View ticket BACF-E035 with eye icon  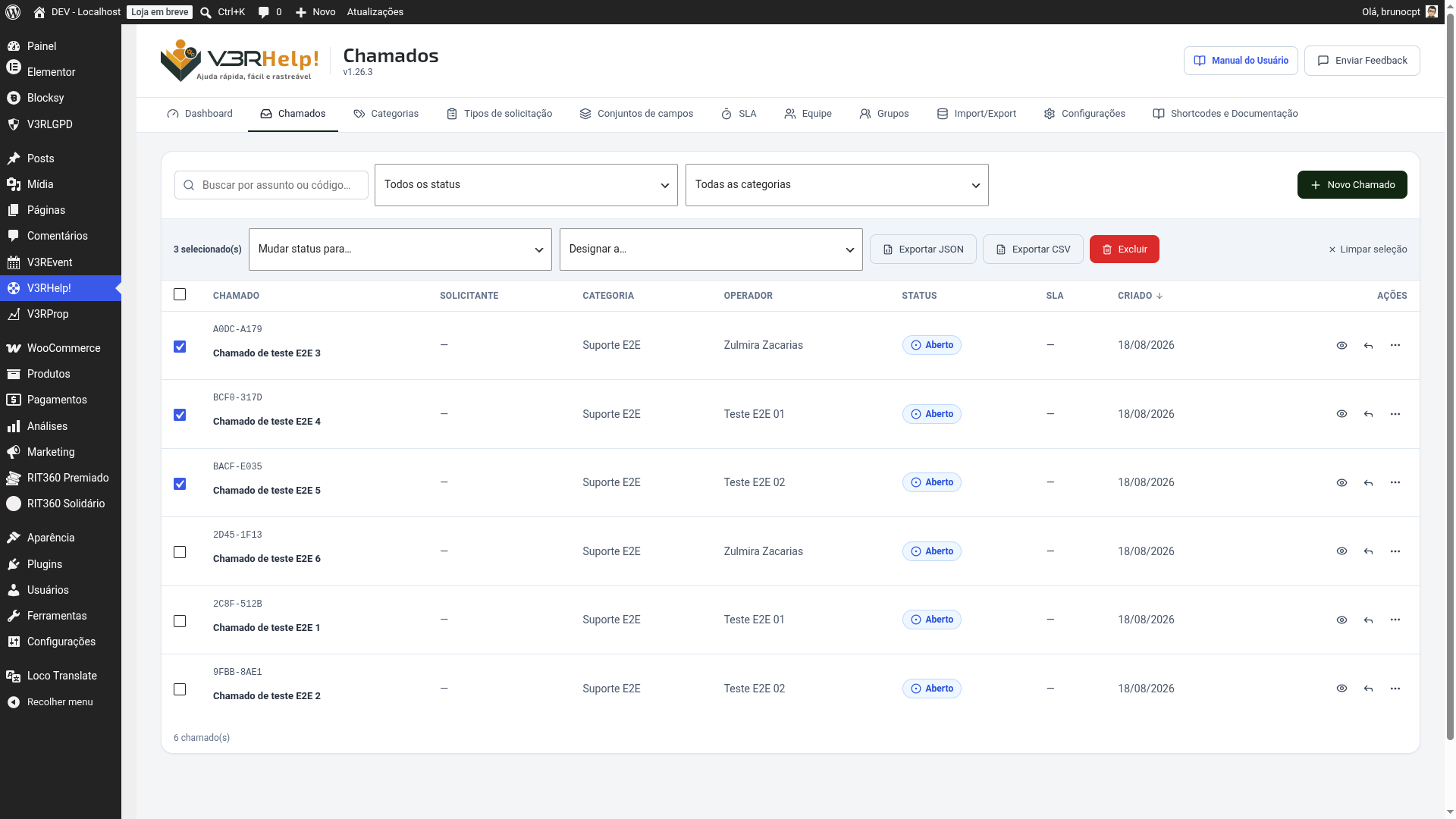(1341, 482)
